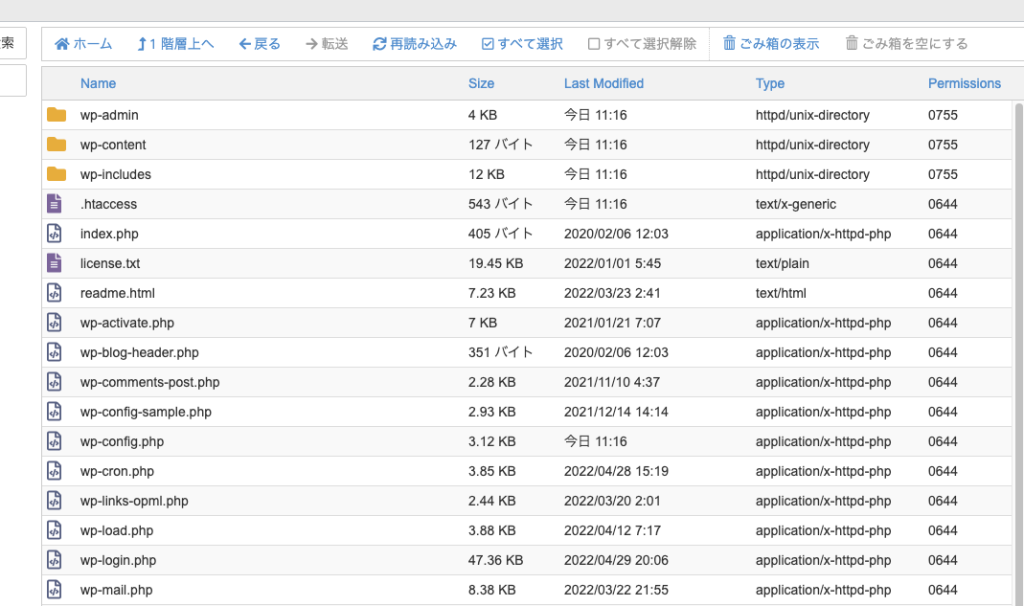
Task: Click the text/plain type cell
Action: [x=782, y=264]
